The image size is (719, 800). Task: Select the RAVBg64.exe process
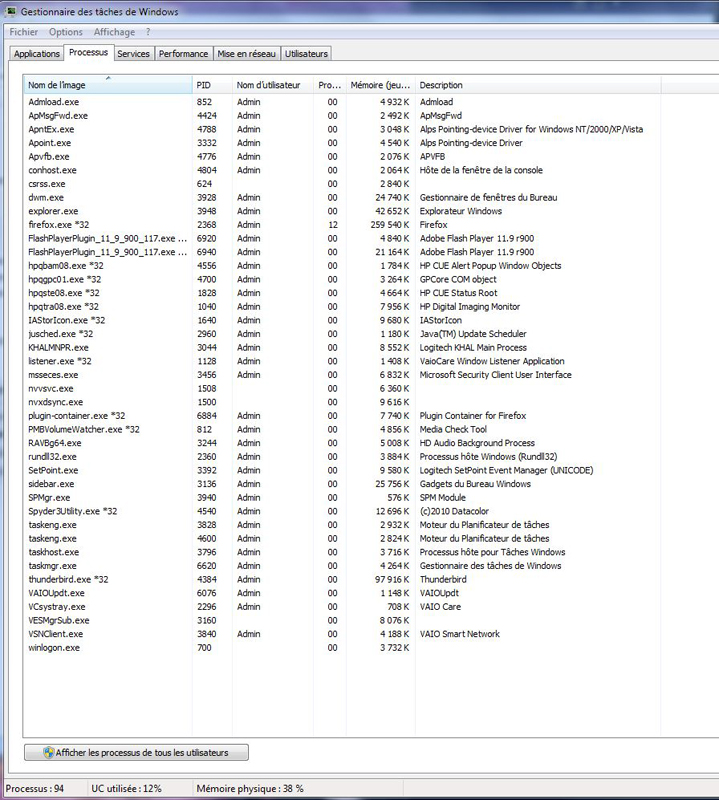click(x=344, y=443)
